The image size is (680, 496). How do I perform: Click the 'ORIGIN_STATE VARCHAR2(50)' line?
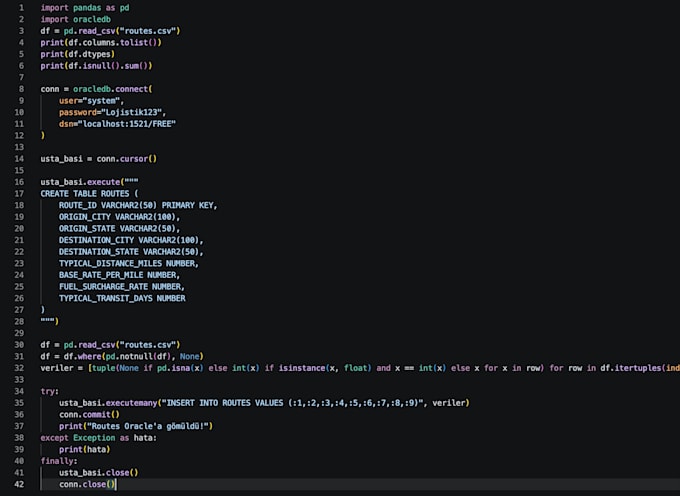[x=119, y=228]
